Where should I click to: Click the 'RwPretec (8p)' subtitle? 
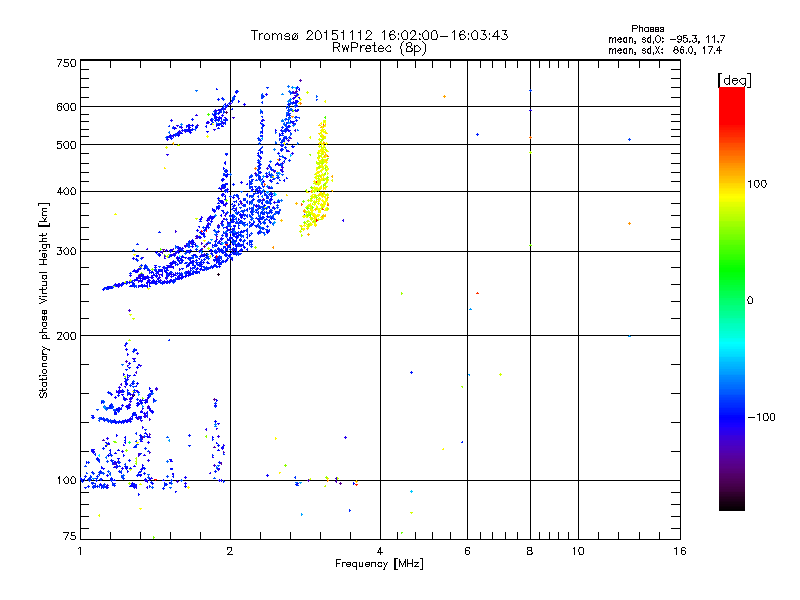pyautogui.click(x=379, y=48)
